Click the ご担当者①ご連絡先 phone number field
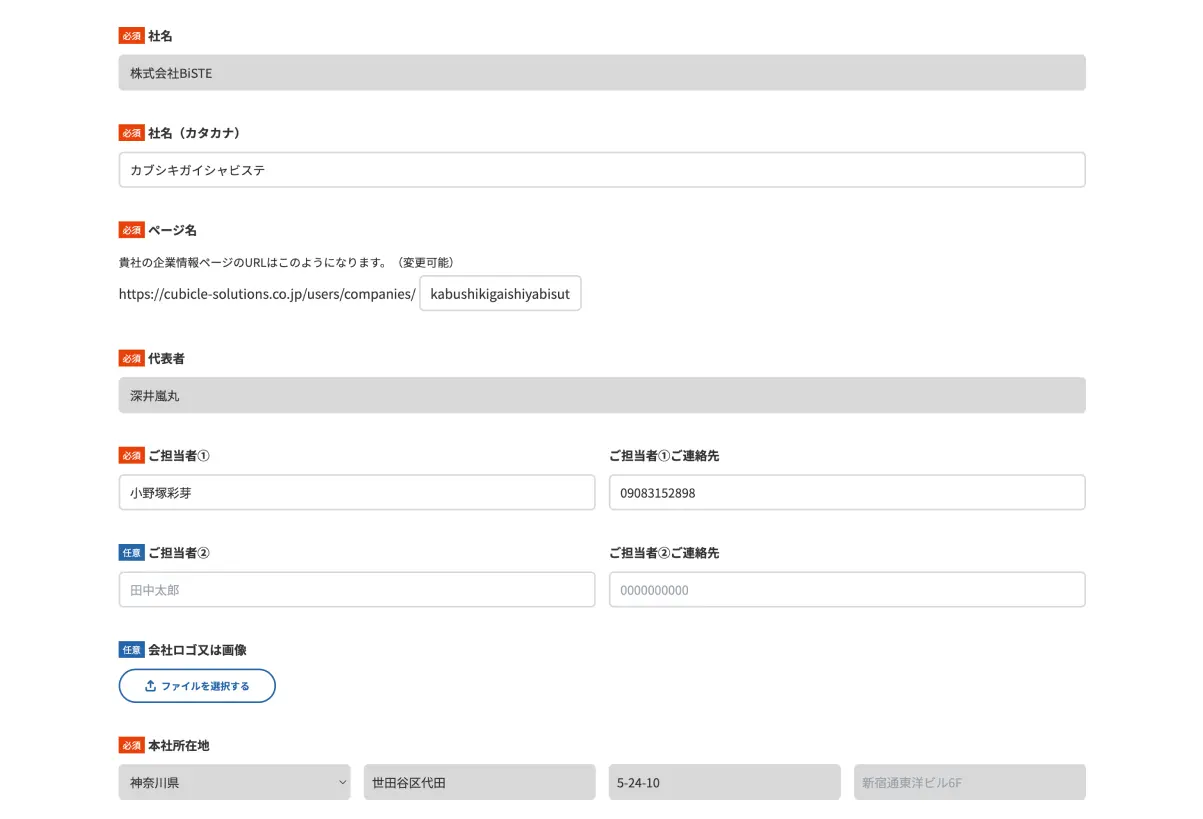 point(846,492)
